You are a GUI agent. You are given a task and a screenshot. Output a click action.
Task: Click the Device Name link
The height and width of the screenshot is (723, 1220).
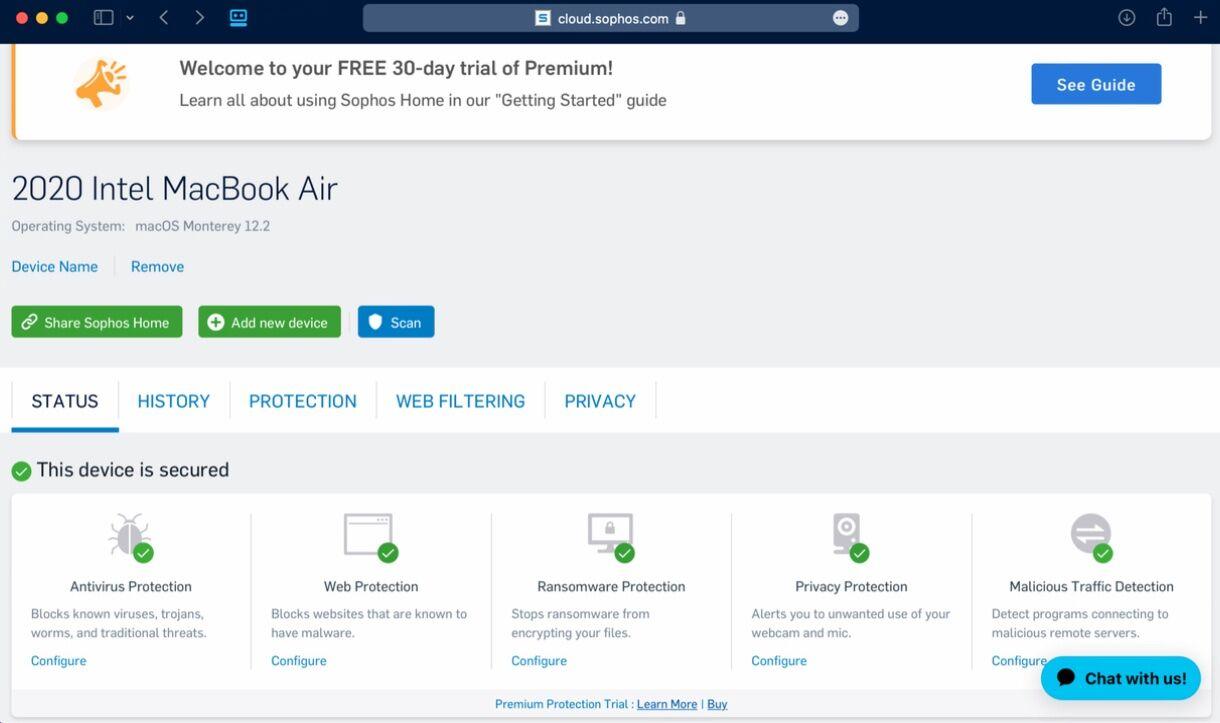coord(55,266)
